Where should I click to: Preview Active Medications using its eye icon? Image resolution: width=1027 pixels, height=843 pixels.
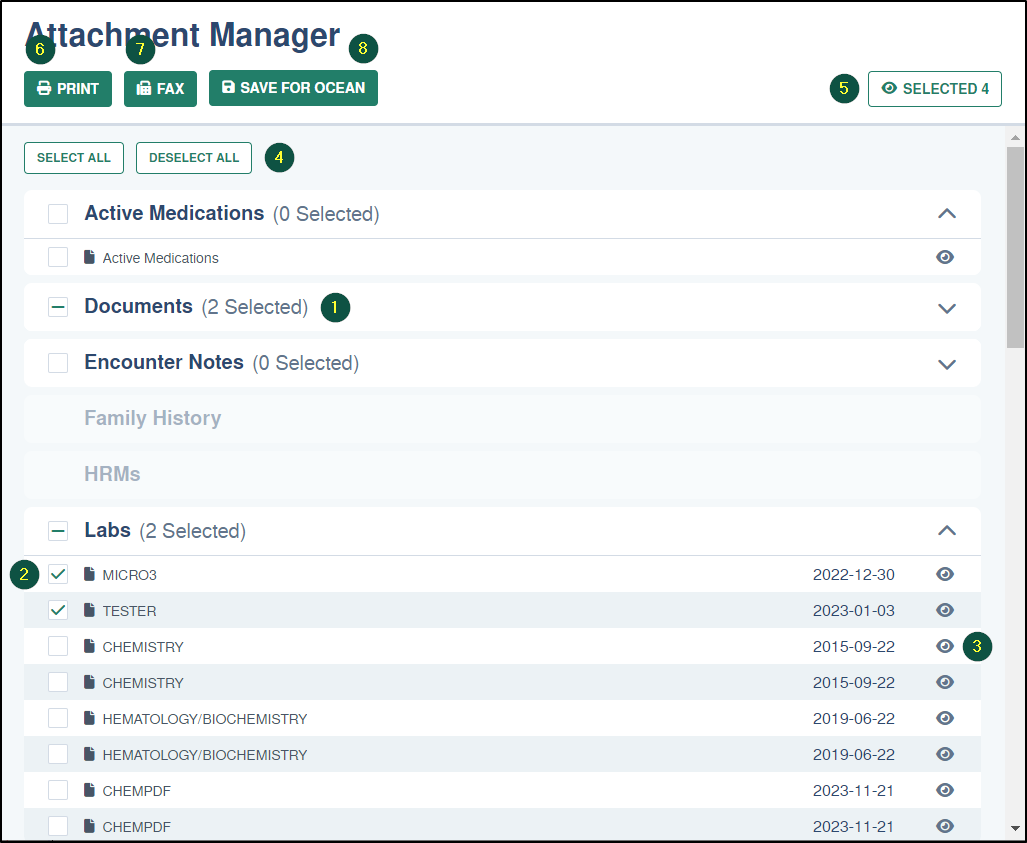click(945, 257)
